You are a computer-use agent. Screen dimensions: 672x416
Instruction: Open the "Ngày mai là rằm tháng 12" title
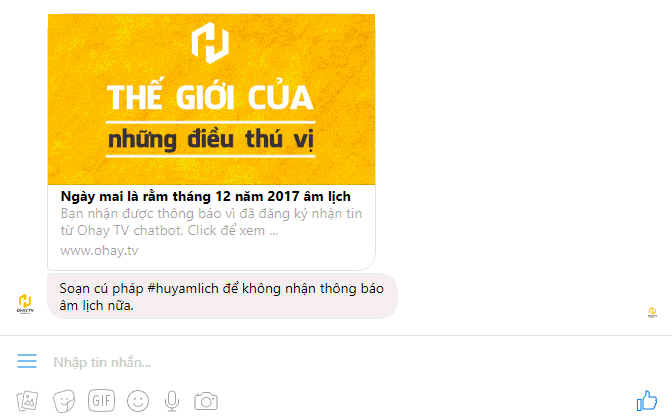pos(206,196)
